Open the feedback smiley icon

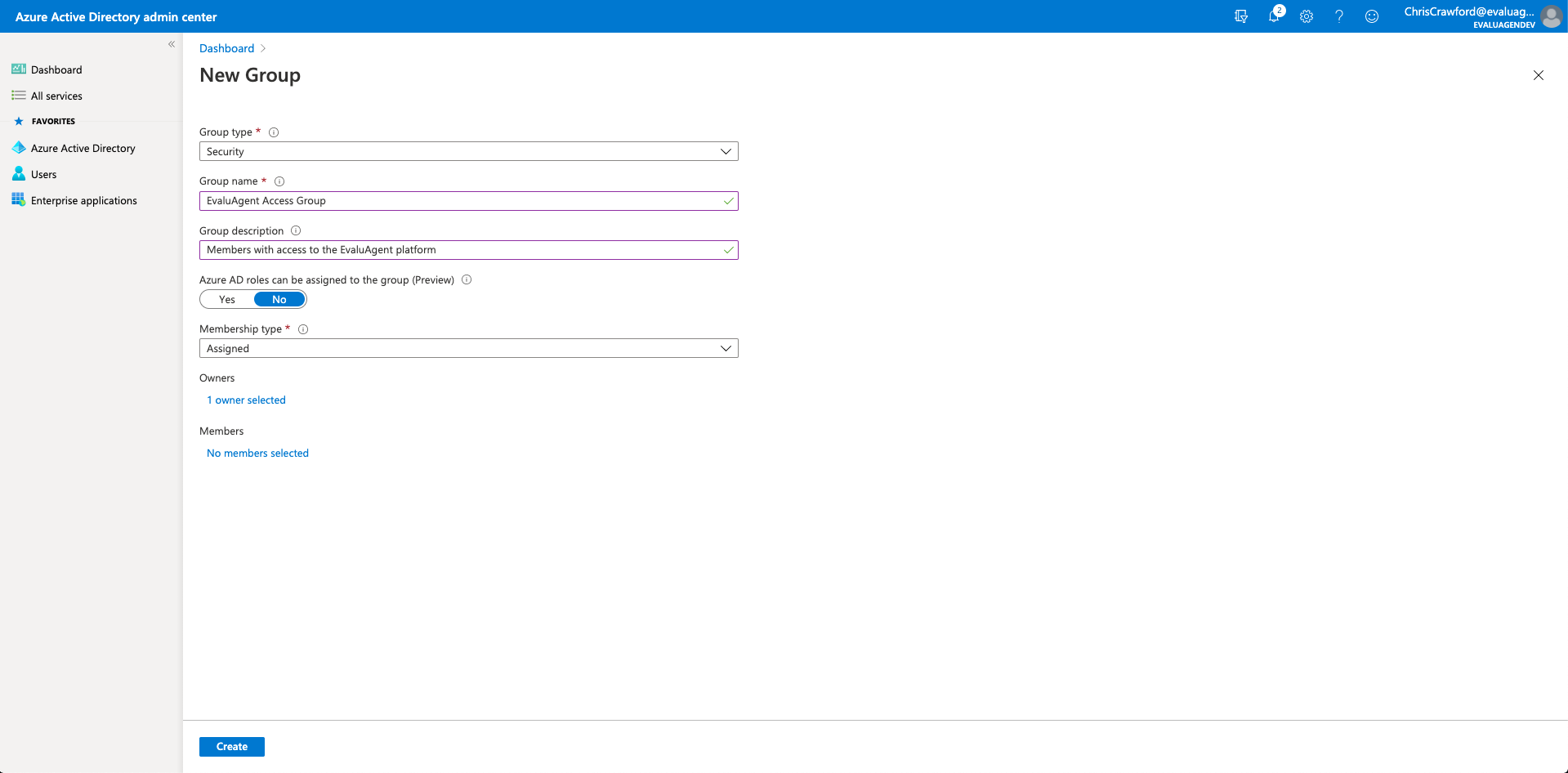pyautogui.click(x=1372, y=16)
